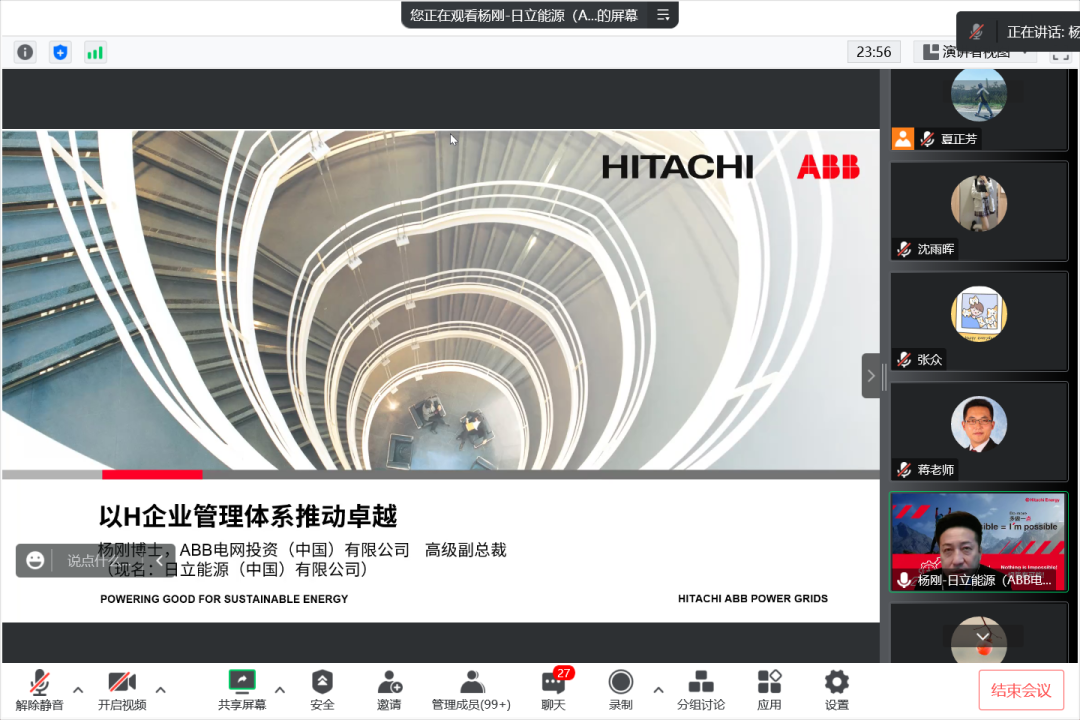The image size is (1080, 720).
Task: Click the HITACHI logo on slide
Action: click(x=677, y=167)
